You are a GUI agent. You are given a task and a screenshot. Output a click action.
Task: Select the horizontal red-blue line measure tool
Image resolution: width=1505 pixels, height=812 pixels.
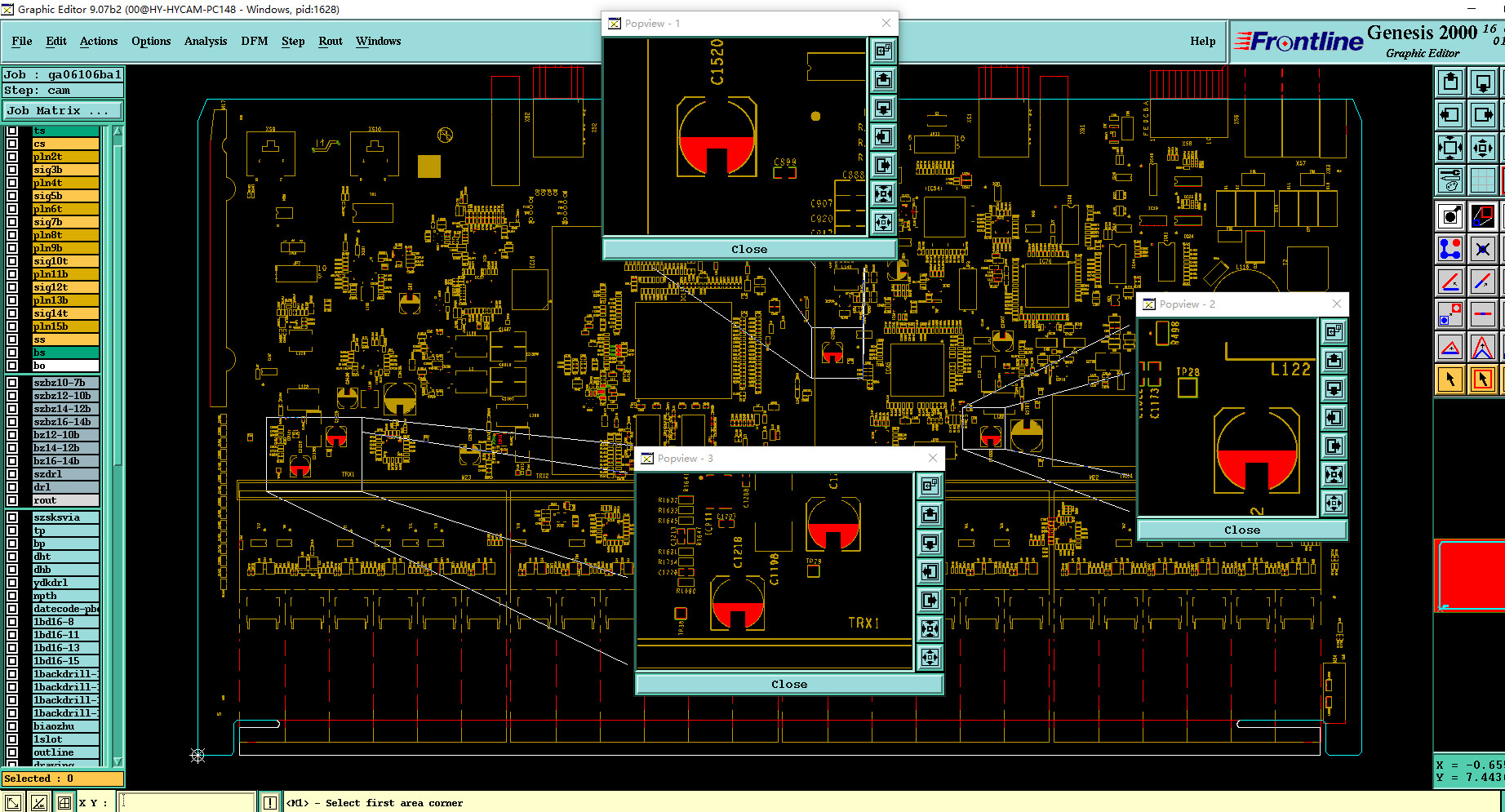1483,313
